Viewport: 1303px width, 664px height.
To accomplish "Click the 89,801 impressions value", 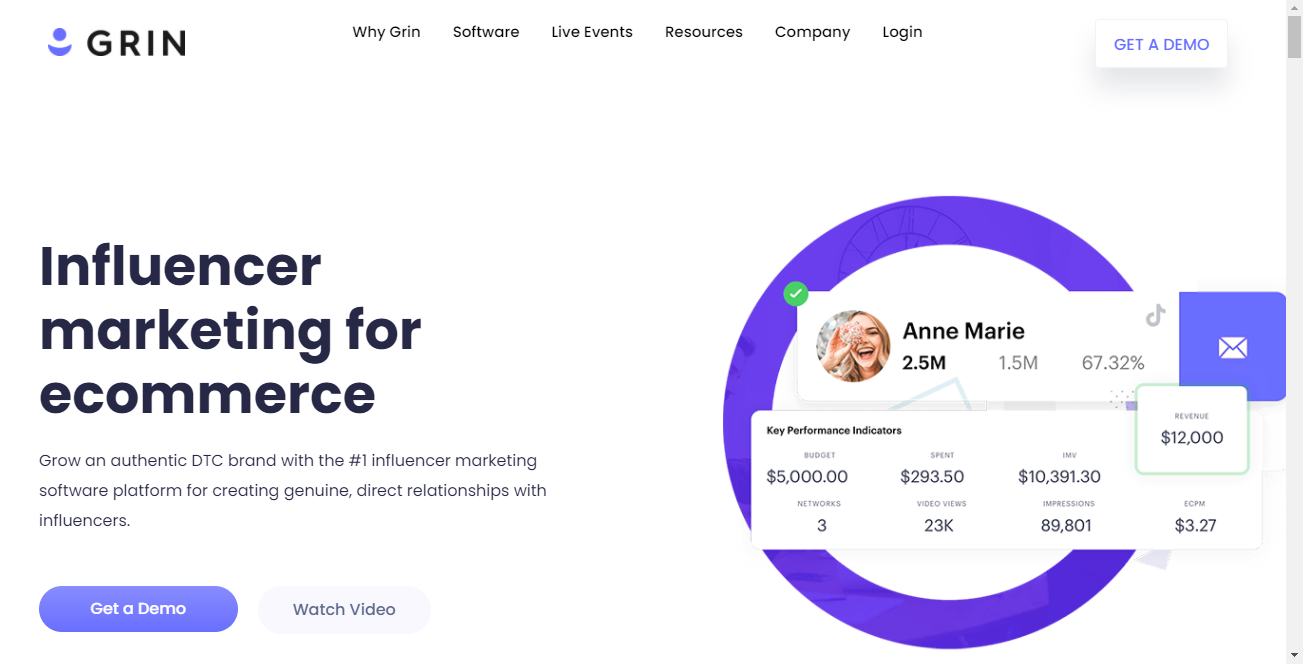I will [x=1066, y=525].
